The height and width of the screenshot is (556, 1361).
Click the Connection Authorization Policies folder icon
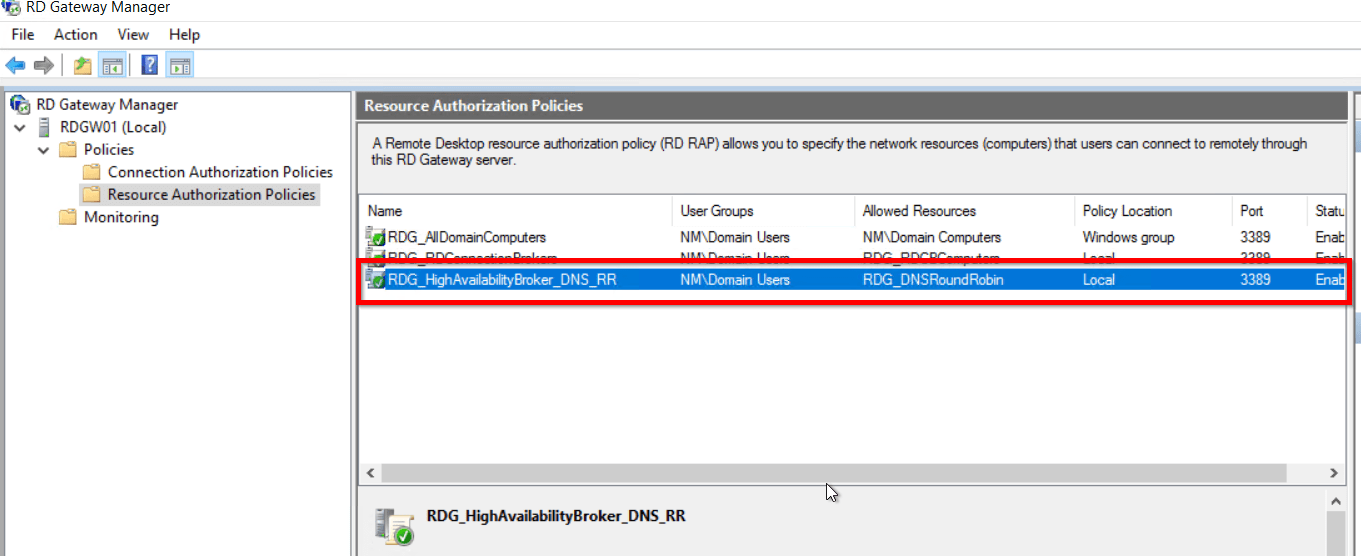(x=91, y=172)
